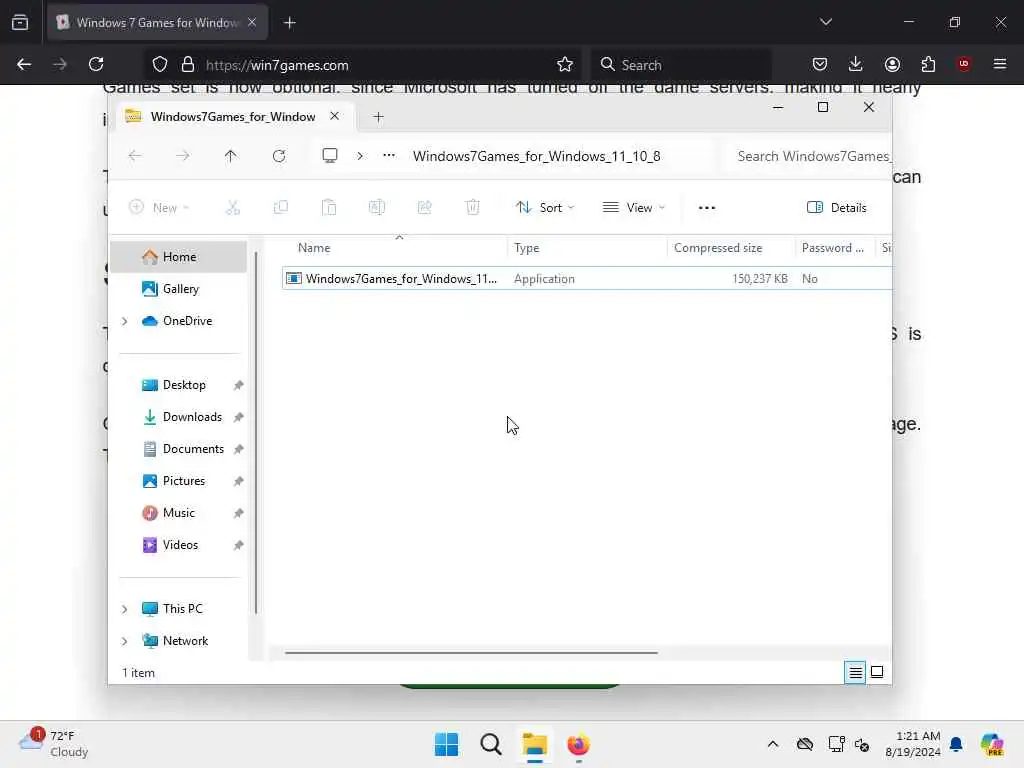Switch to details list view layout

click(x=855, y=672)
